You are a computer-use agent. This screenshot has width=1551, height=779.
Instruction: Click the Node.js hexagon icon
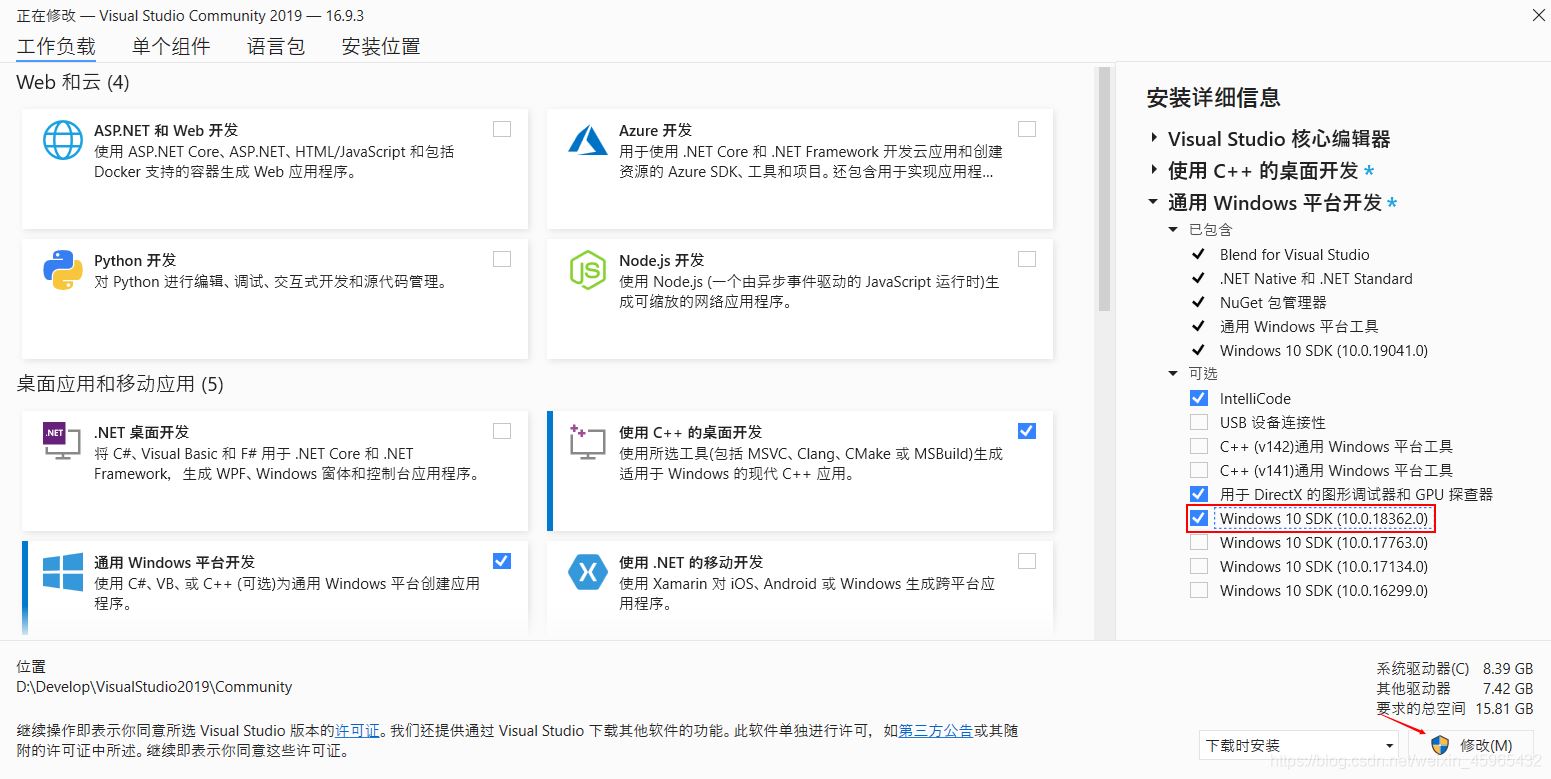[x=587, y=270]
